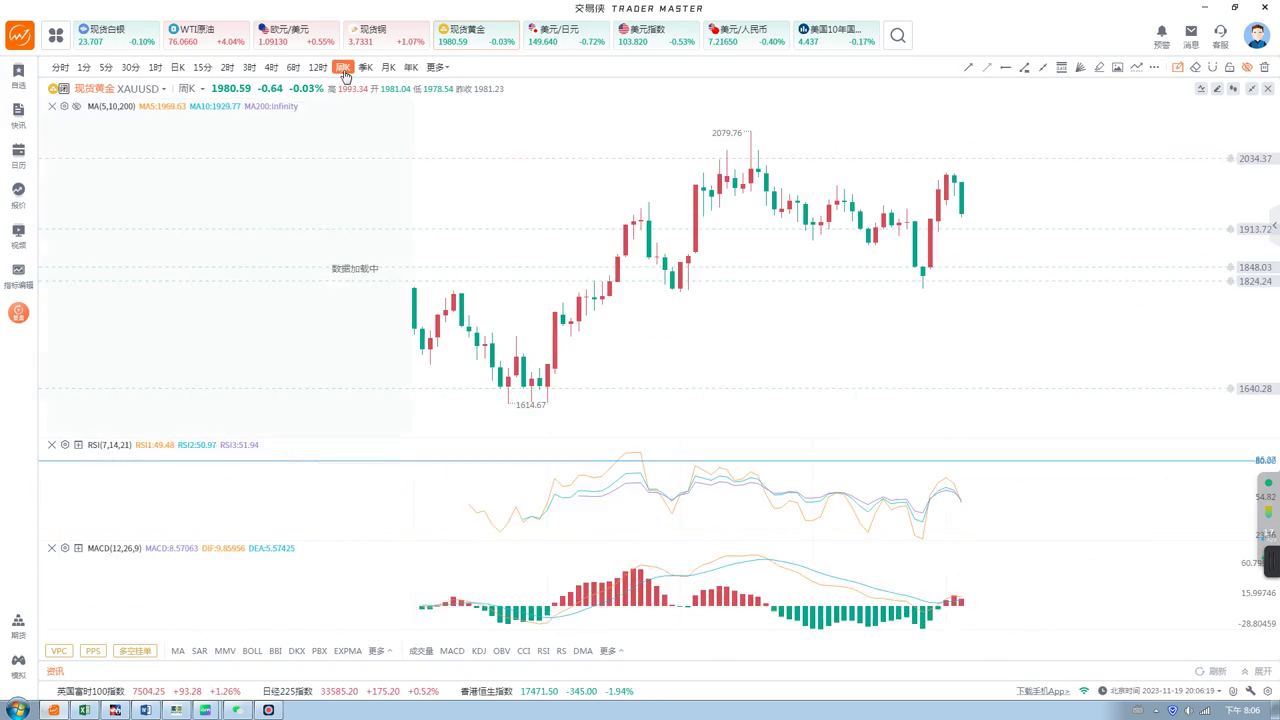Open more drawing tools ellipsis menu

1154,67
